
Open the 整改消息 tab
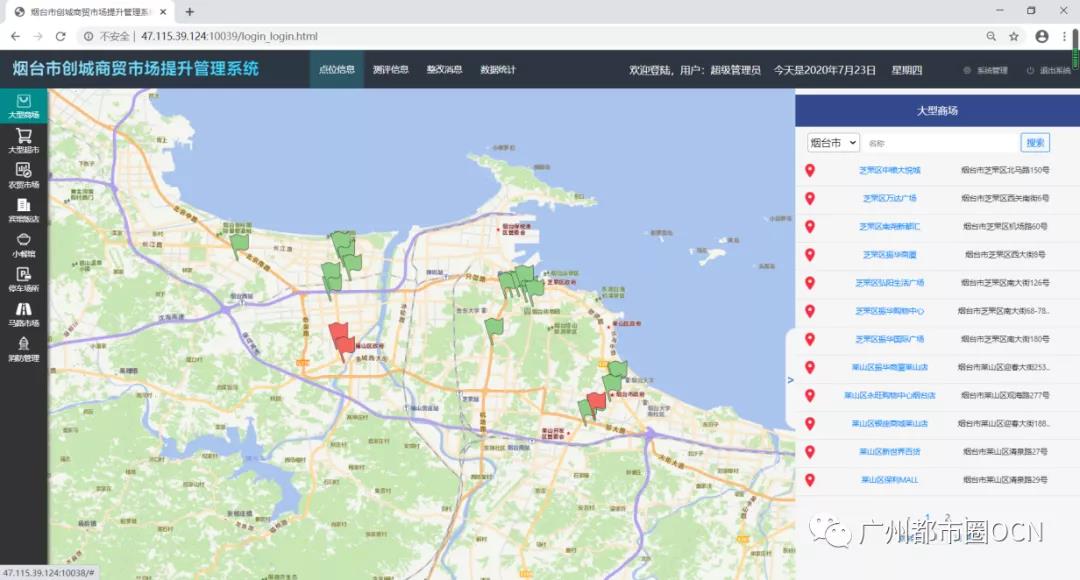[444, 70]
